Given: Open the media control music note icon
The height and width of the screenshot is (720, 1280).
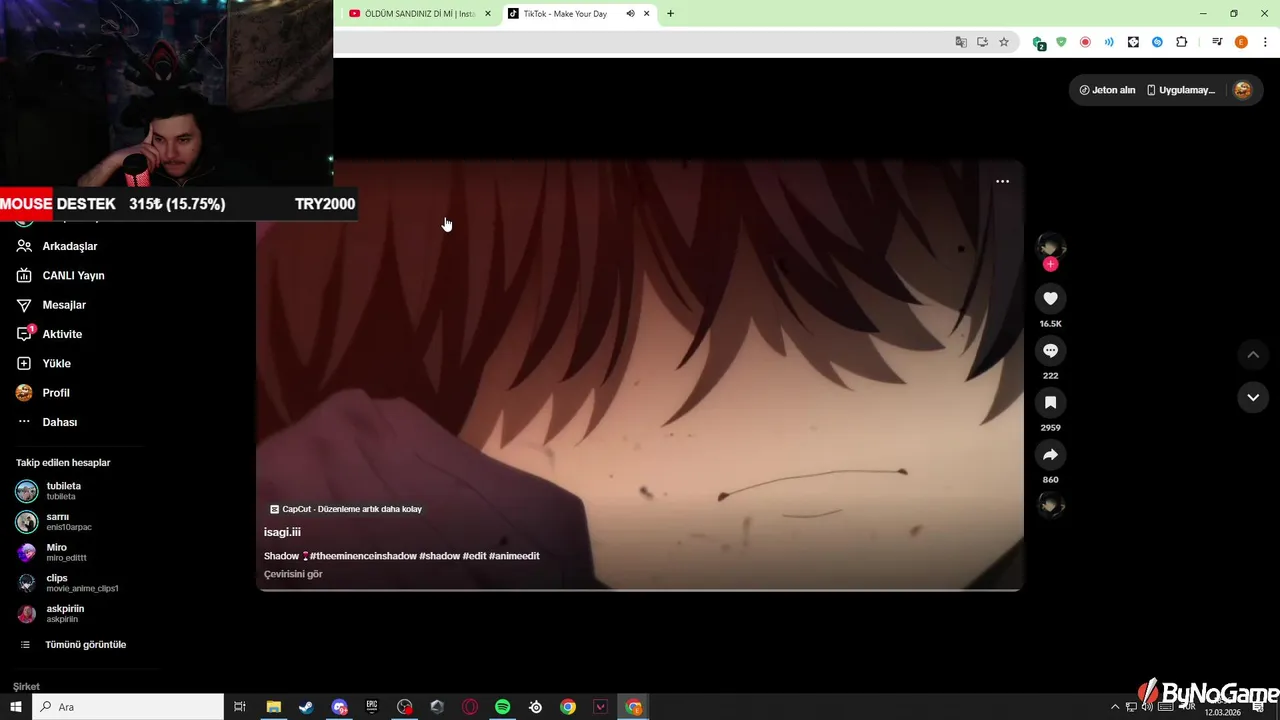Looking at the screenshot, I should (x=1217, y=42).
